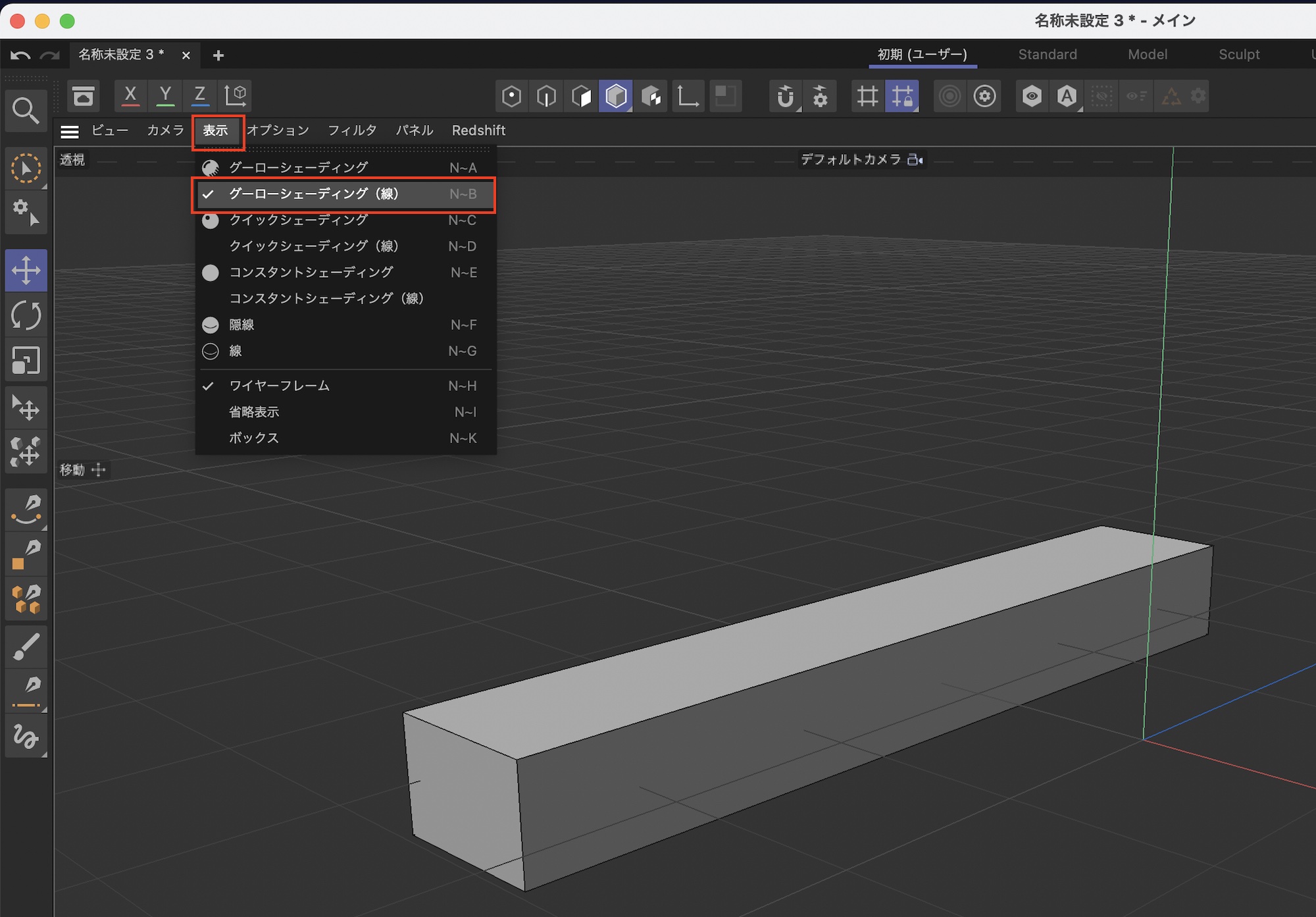This screenshot has width=1316, height=917.
Task: Select the Rotate tool
Action: point(26,315)
